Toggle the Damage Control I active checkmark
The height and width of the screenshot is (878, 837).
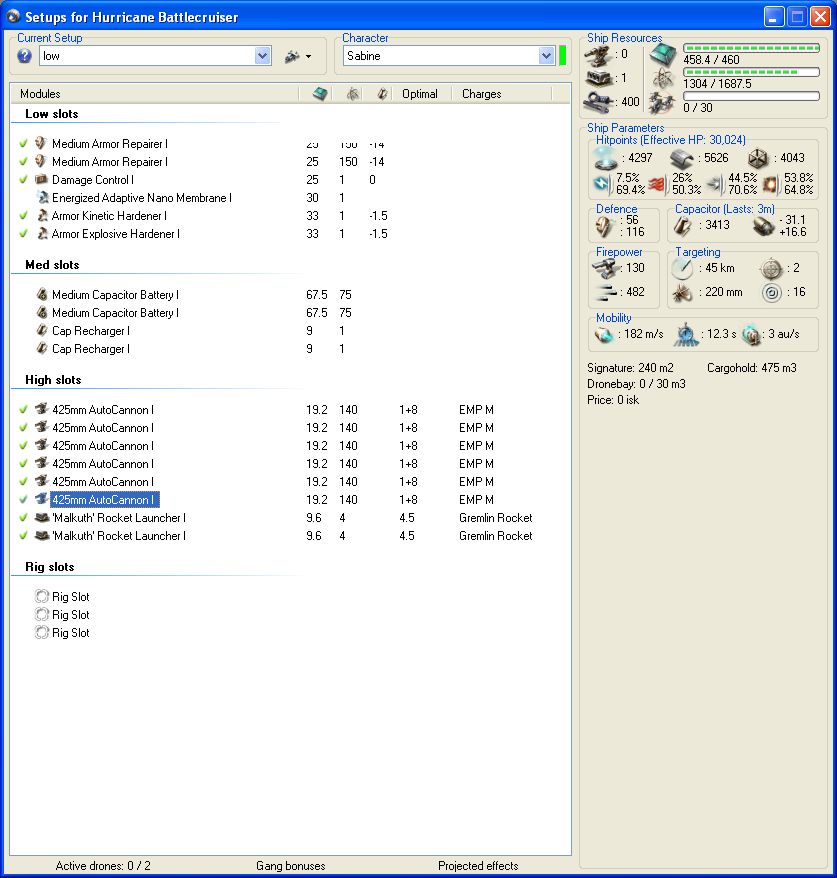click(24, 180)
